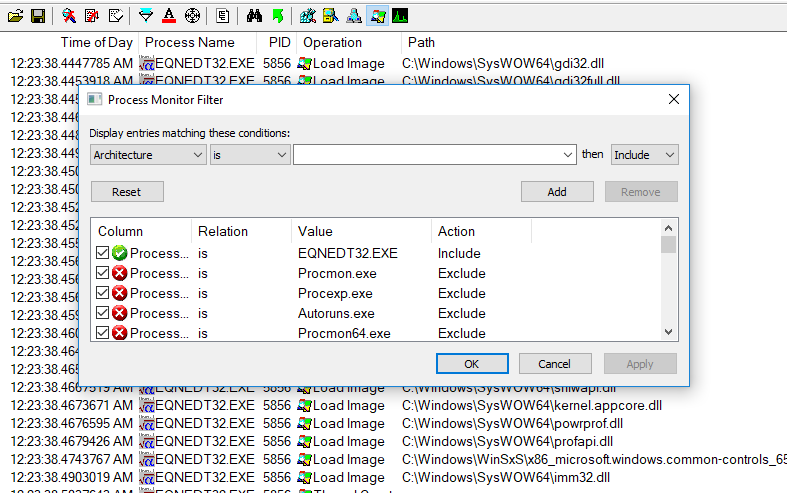Open the Architecture column dropdown

tap(149, 155)
